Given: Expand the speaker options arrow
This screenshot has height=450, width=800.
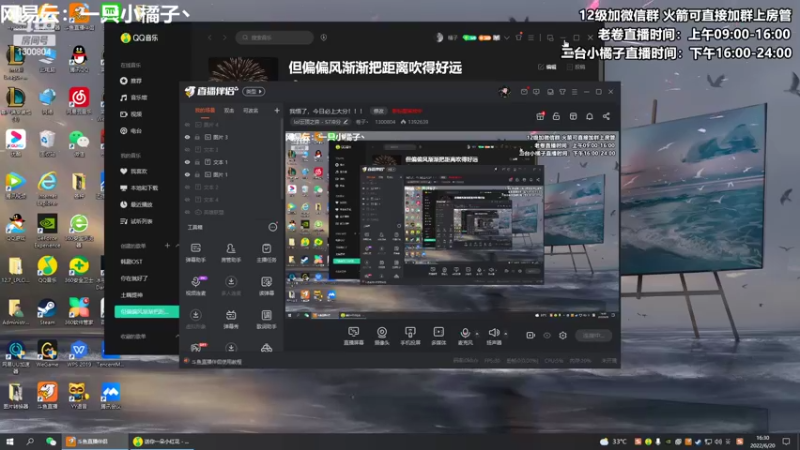Looking at the screenshot, I should point(506,334).
